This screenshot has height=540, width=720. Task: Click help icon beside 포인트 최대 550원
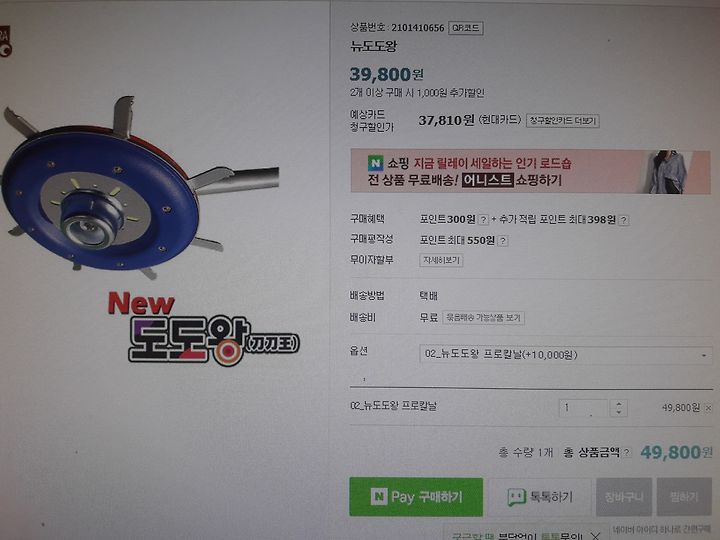[x=503, y=241]
